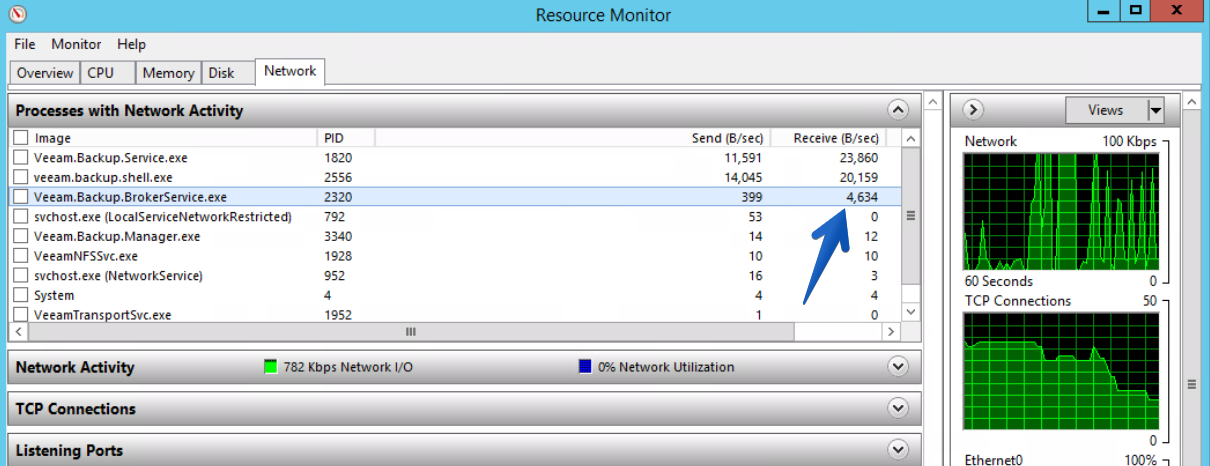Click the graphs pane scrollbar thumb

coord(1191,384)
